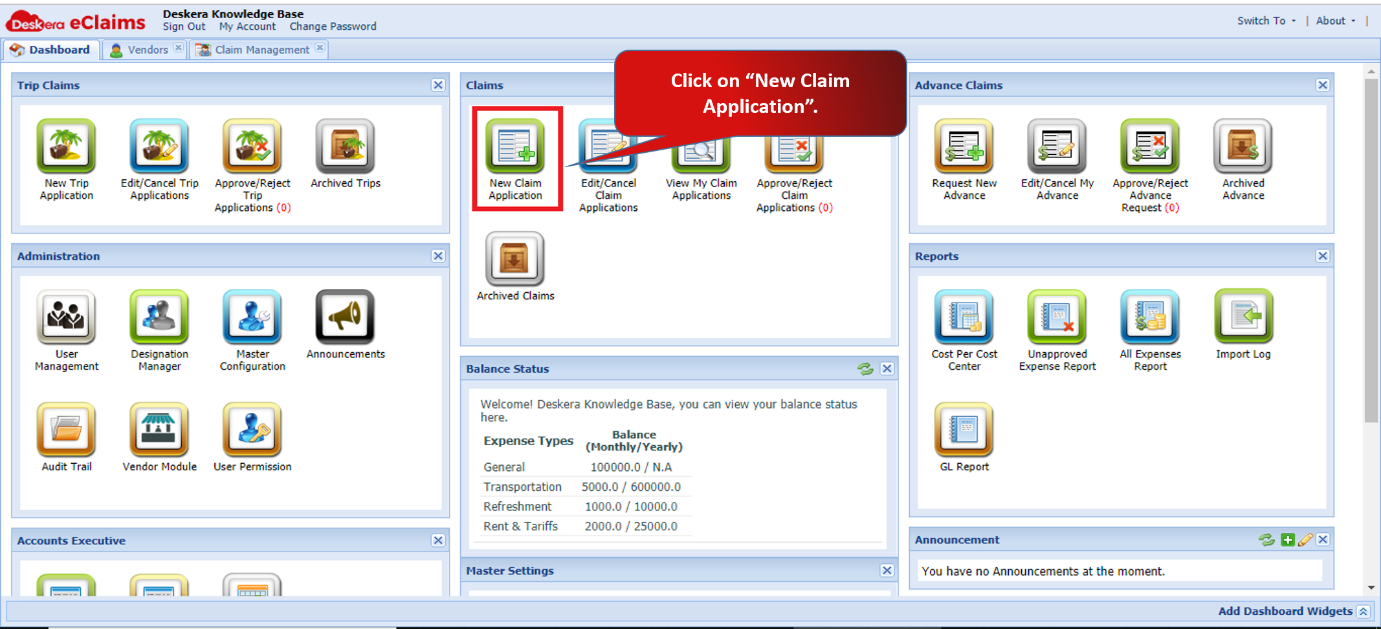Image resolution: width=1381 pixels, height=629 pixels.
Task: Close the Administration widget
Action: click(438, 256)
